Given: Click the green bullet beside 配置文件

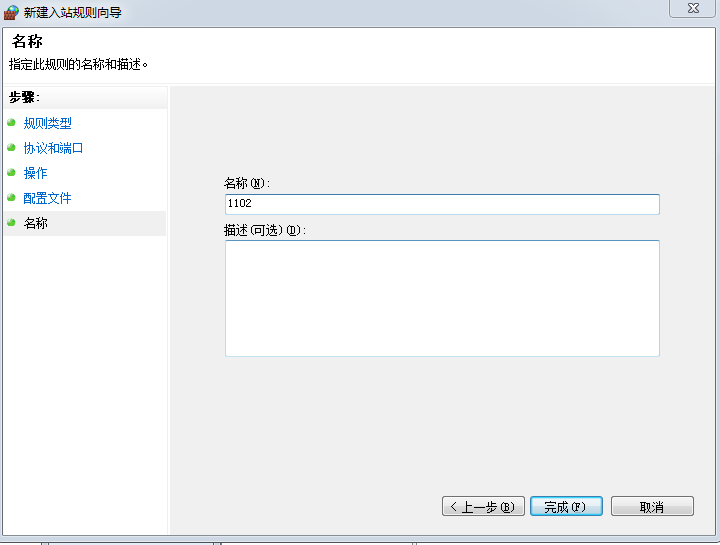Looking at the screenshot, I should (x=11, y=197).
